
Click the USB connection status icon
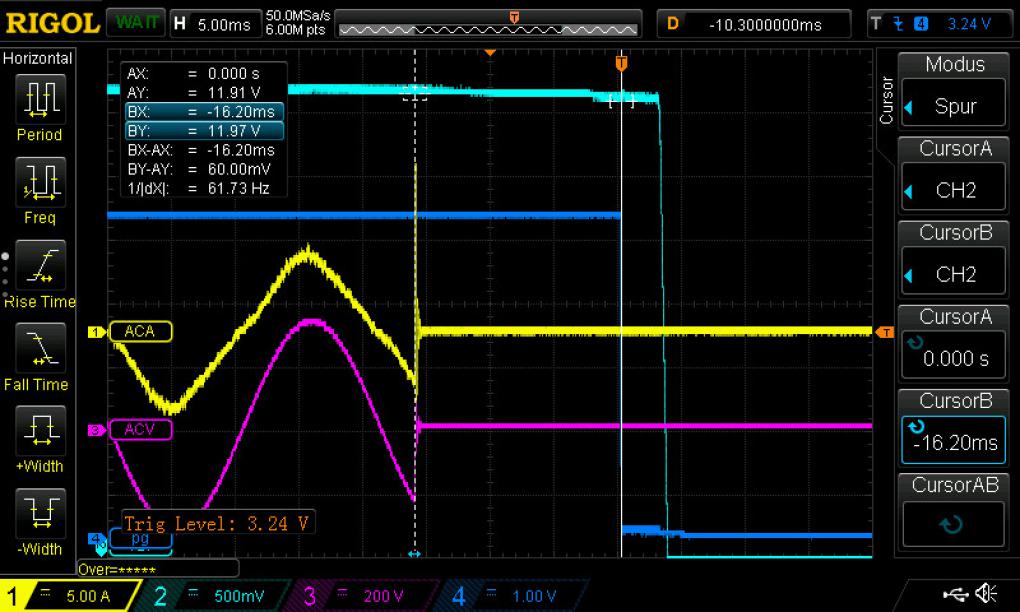point(954,593)
